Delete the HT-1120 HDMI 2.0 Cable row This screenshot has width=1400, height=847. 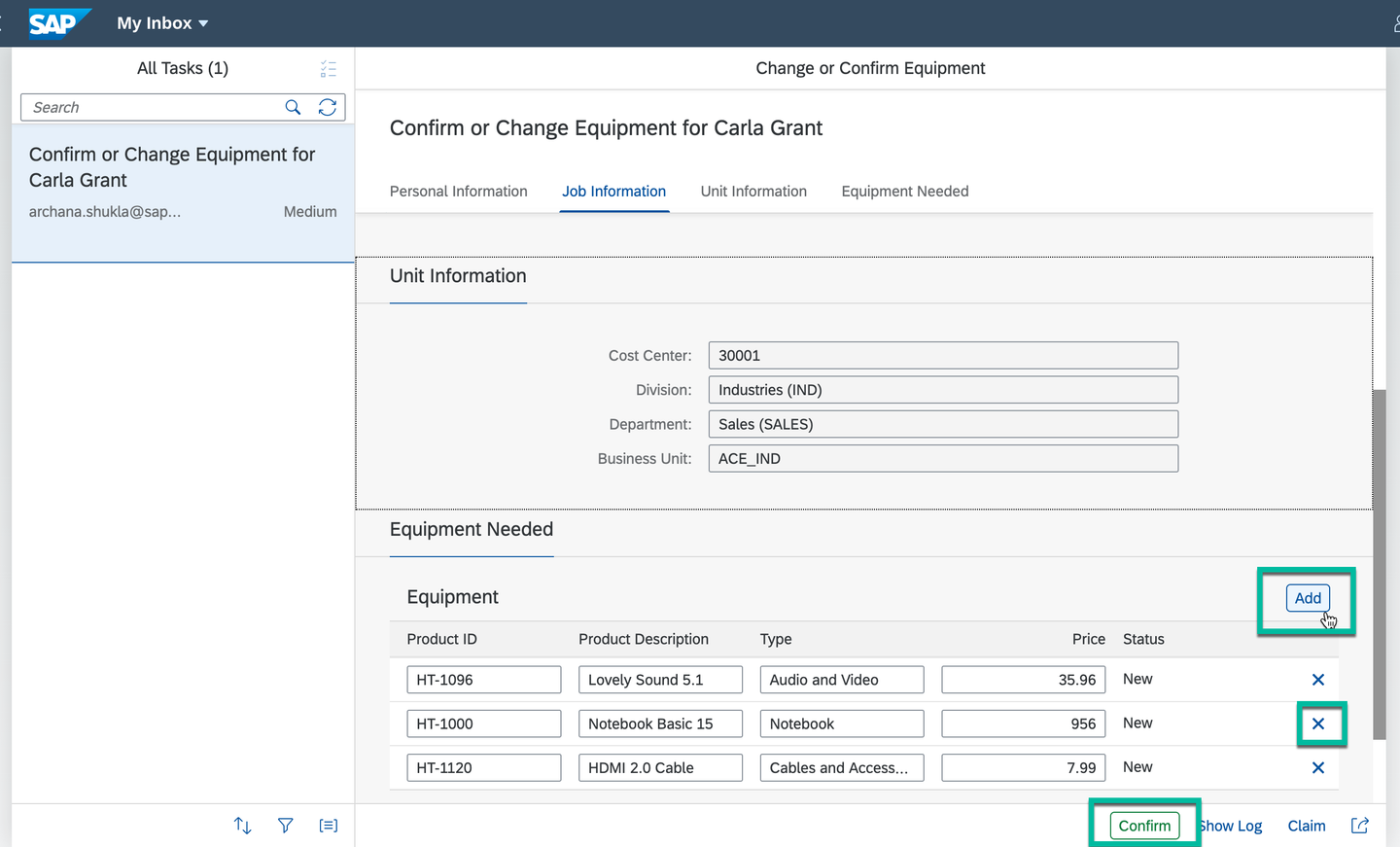1318,767
